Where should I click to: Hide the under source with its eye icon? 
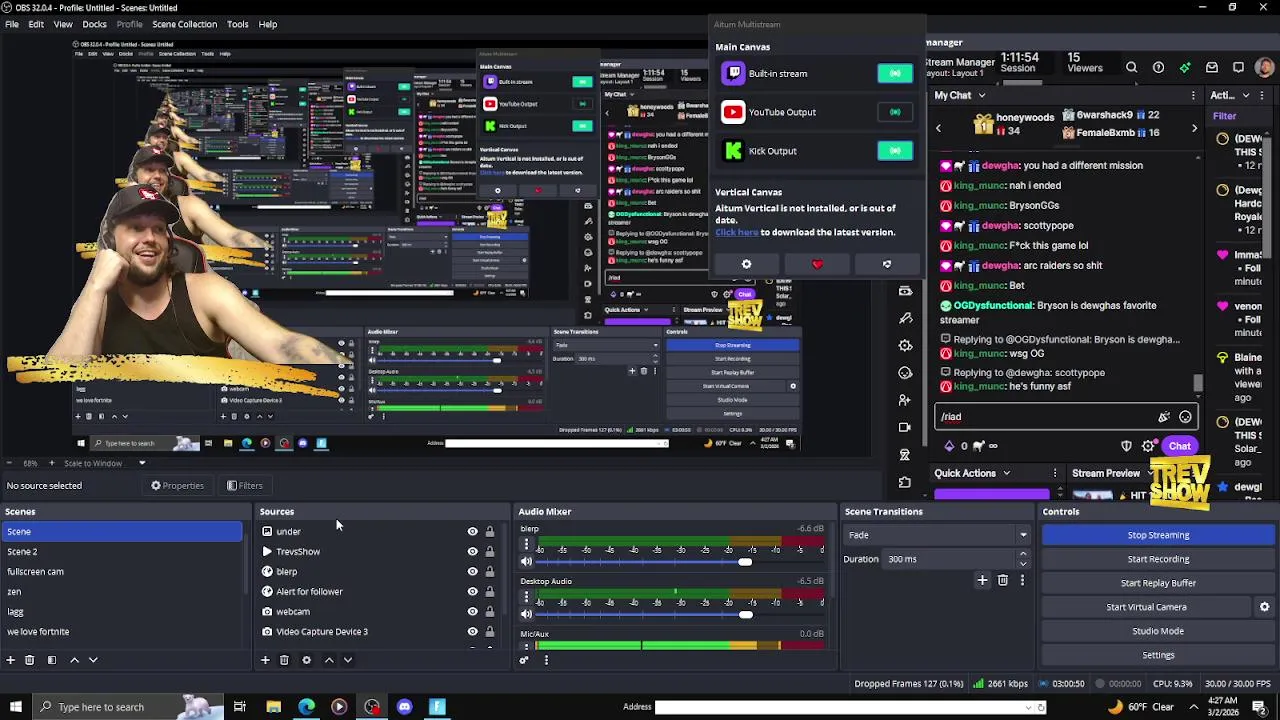click(x=472, y=532)
